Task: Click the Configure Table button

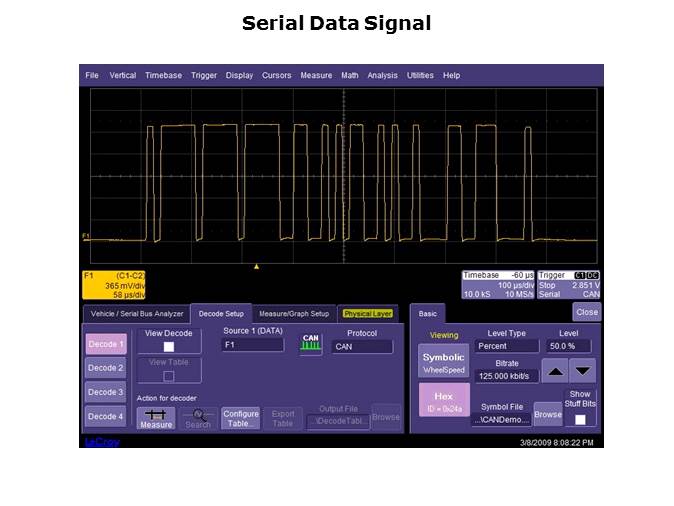Action: click(x=240, y=418)
